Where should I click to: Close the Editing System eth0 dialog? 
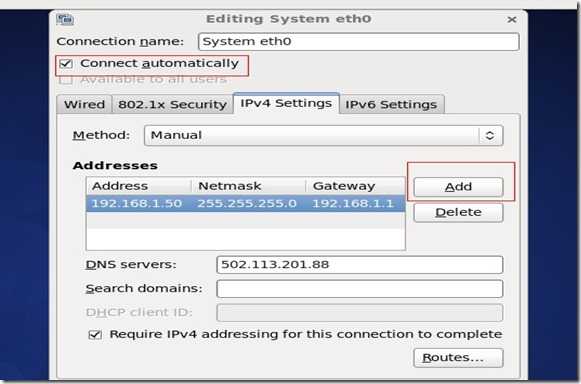(x=512, y=20)
